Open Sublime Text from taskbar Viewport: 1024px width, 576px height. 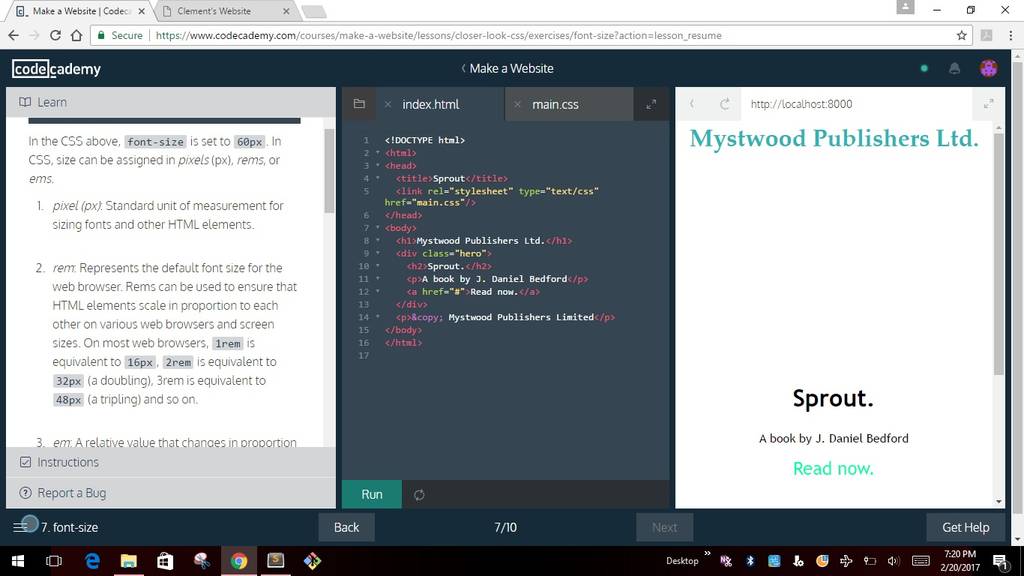click(x=276, y=560)
